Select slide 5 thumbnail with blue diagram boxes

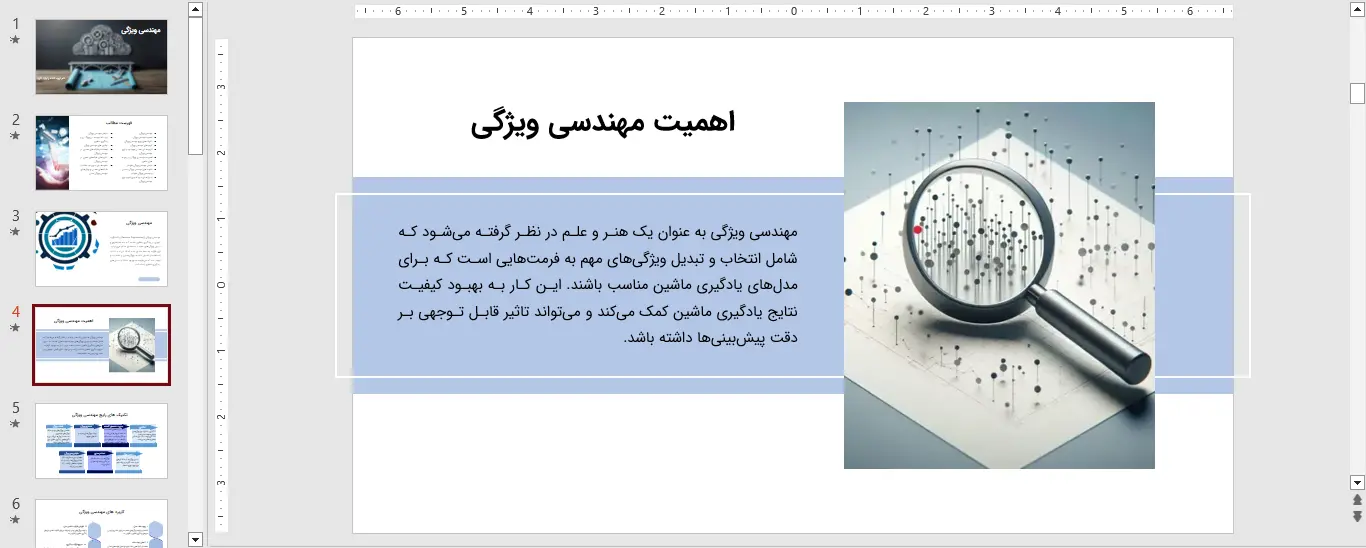(101, 441)
